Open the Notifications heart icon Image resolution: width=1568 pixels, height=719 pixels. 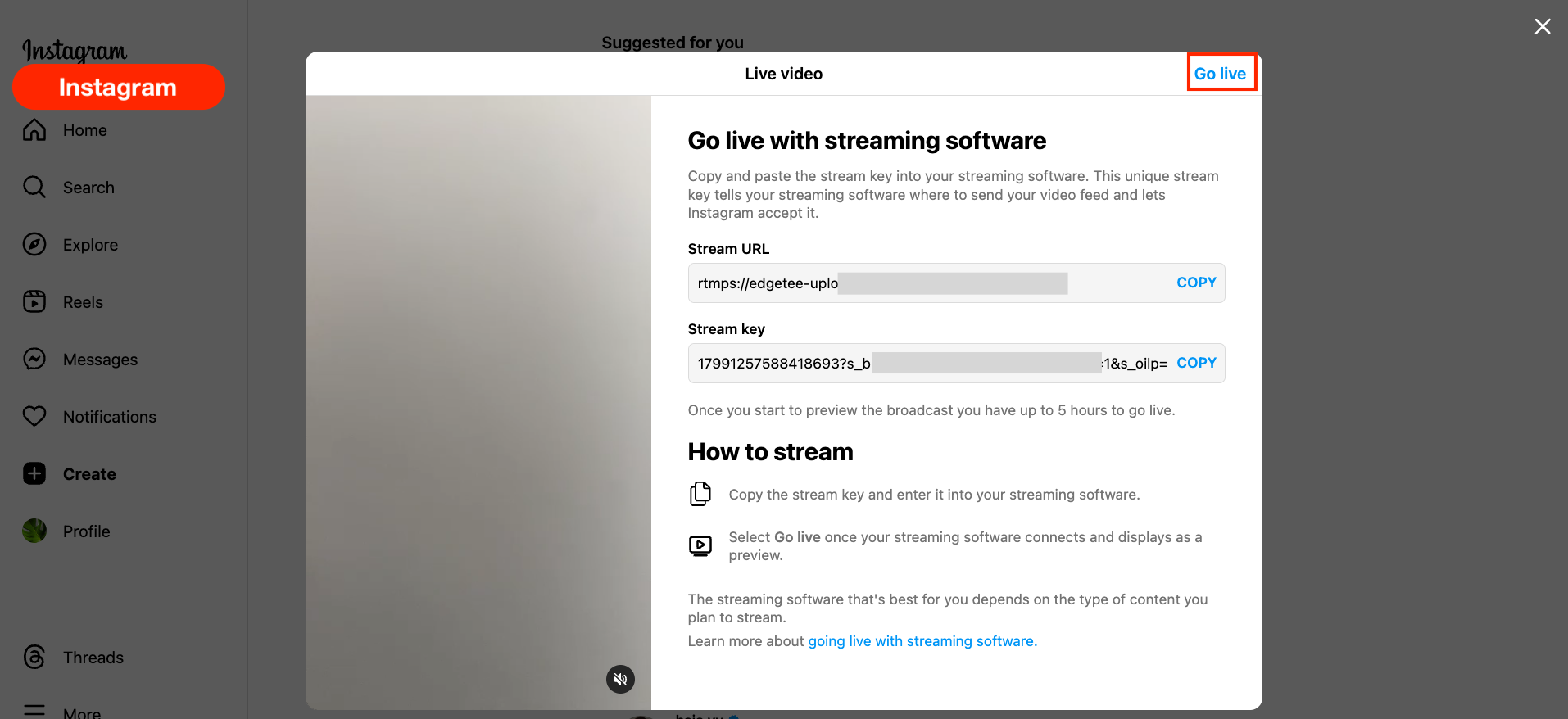click(x=34, y=417)
